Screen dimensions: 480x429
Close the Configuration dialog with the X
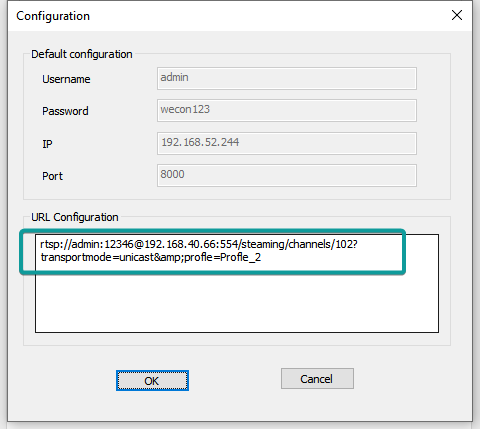(457, 15)
